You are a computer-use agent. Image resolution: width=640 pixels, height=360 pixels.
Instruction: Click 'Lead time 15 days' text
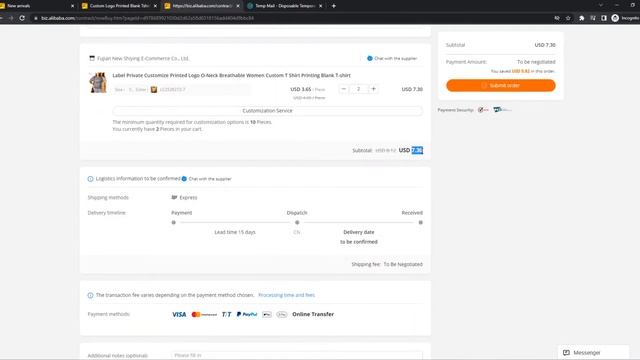[235, 232]
